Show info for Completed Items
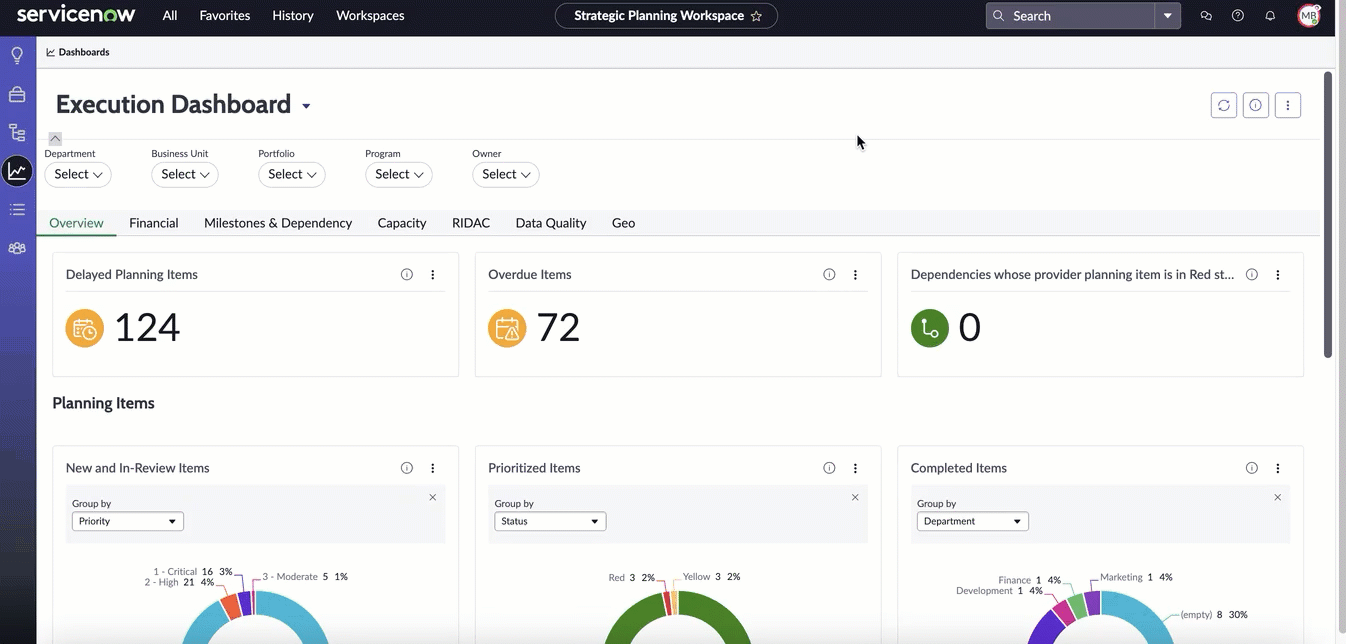1346x644 pixels. [x=1252, y=468]
